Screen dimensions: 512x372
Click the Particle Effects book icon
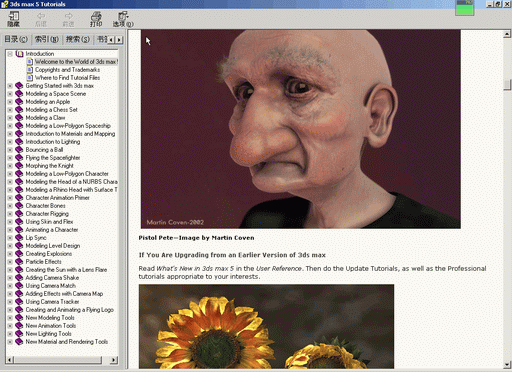19,262
